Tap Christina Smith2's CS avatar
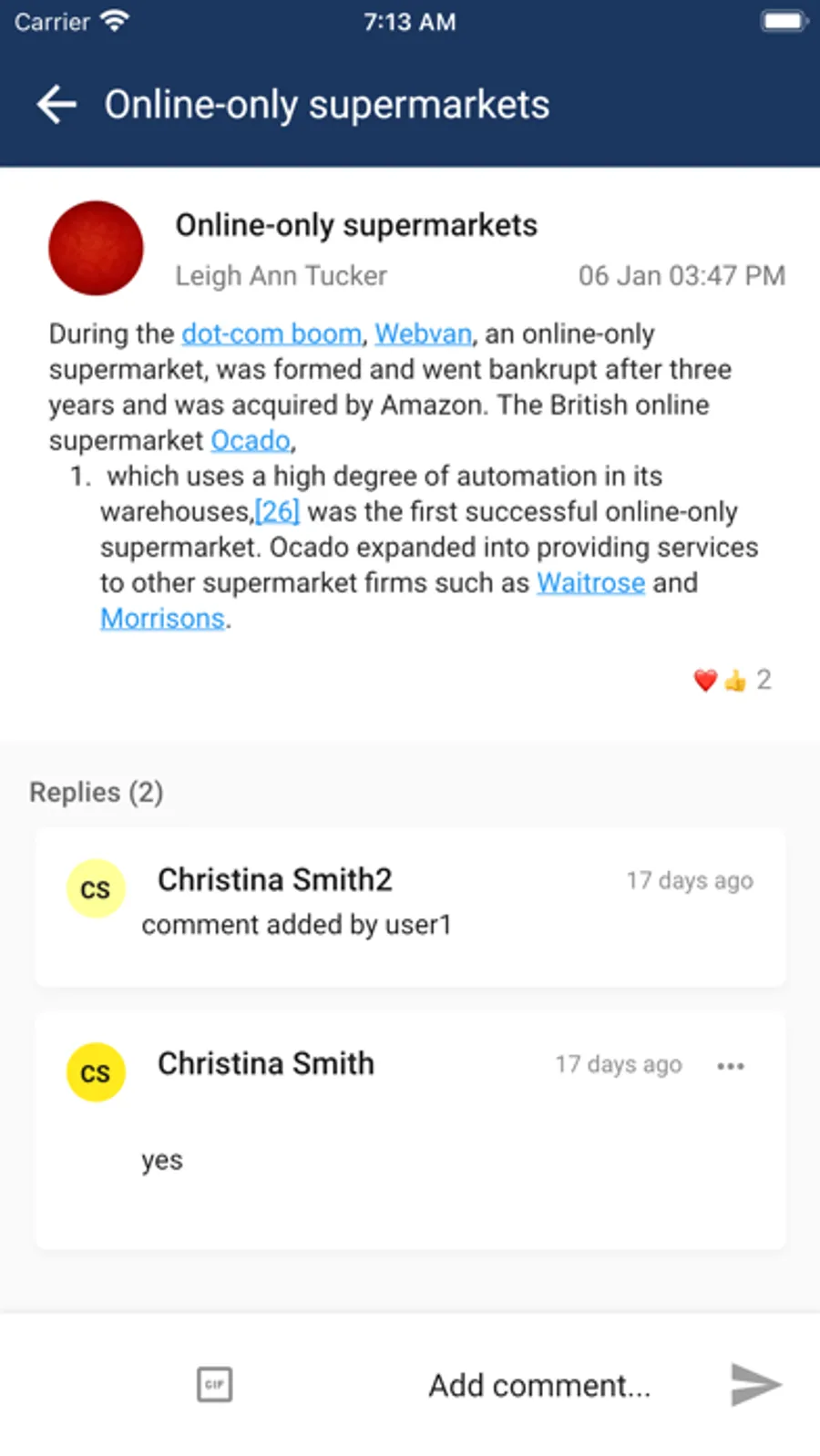This screenshot has width=820, height=1456. tap(96, 888)
